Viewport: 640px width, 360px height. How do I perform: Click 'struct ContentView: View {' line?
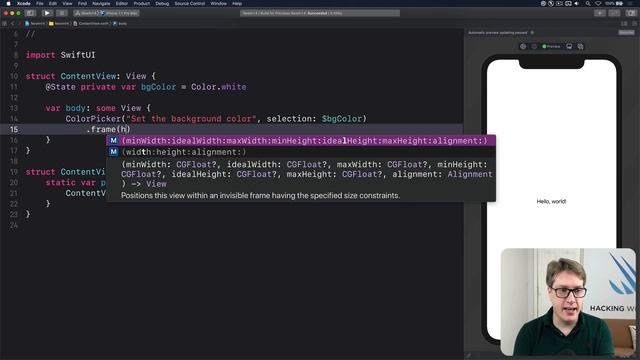[x=91, y=76]
